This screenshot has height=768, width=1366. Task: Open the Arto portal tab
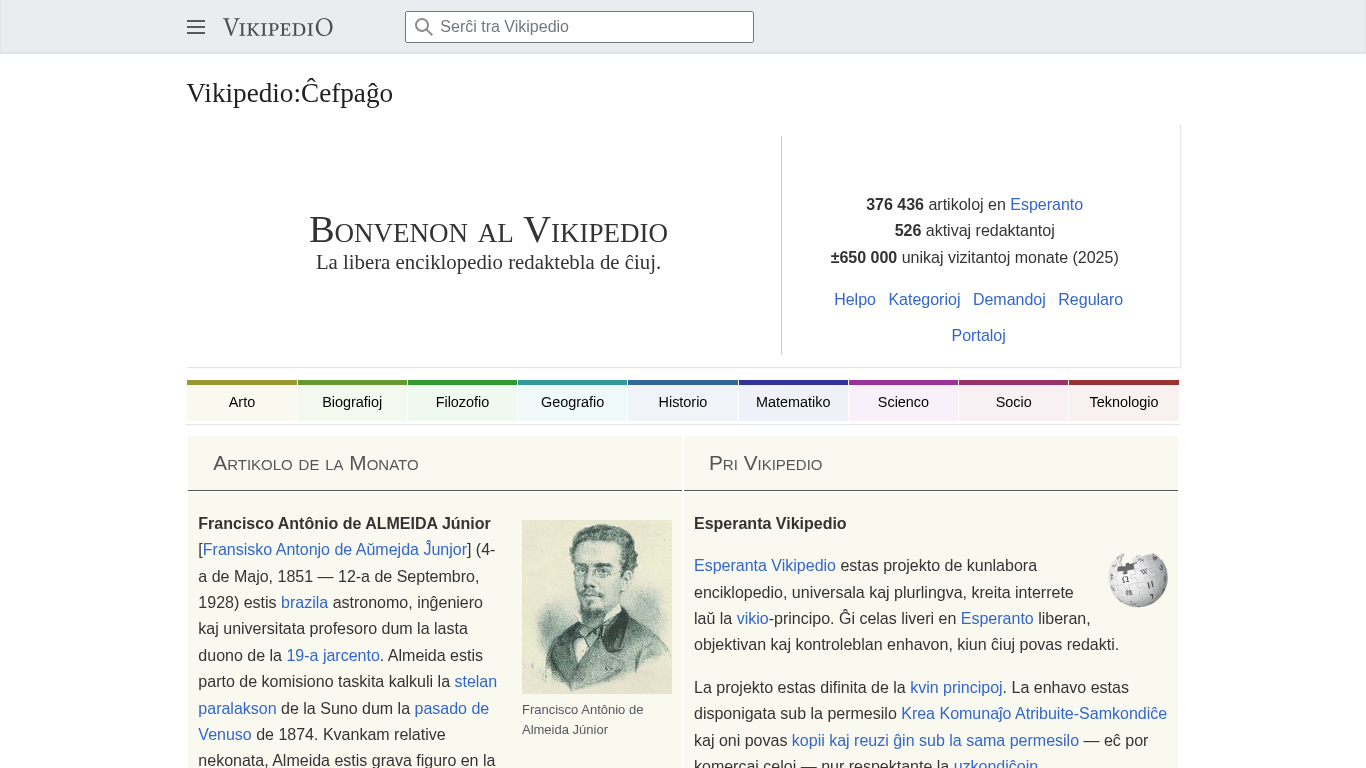(242, 402)
